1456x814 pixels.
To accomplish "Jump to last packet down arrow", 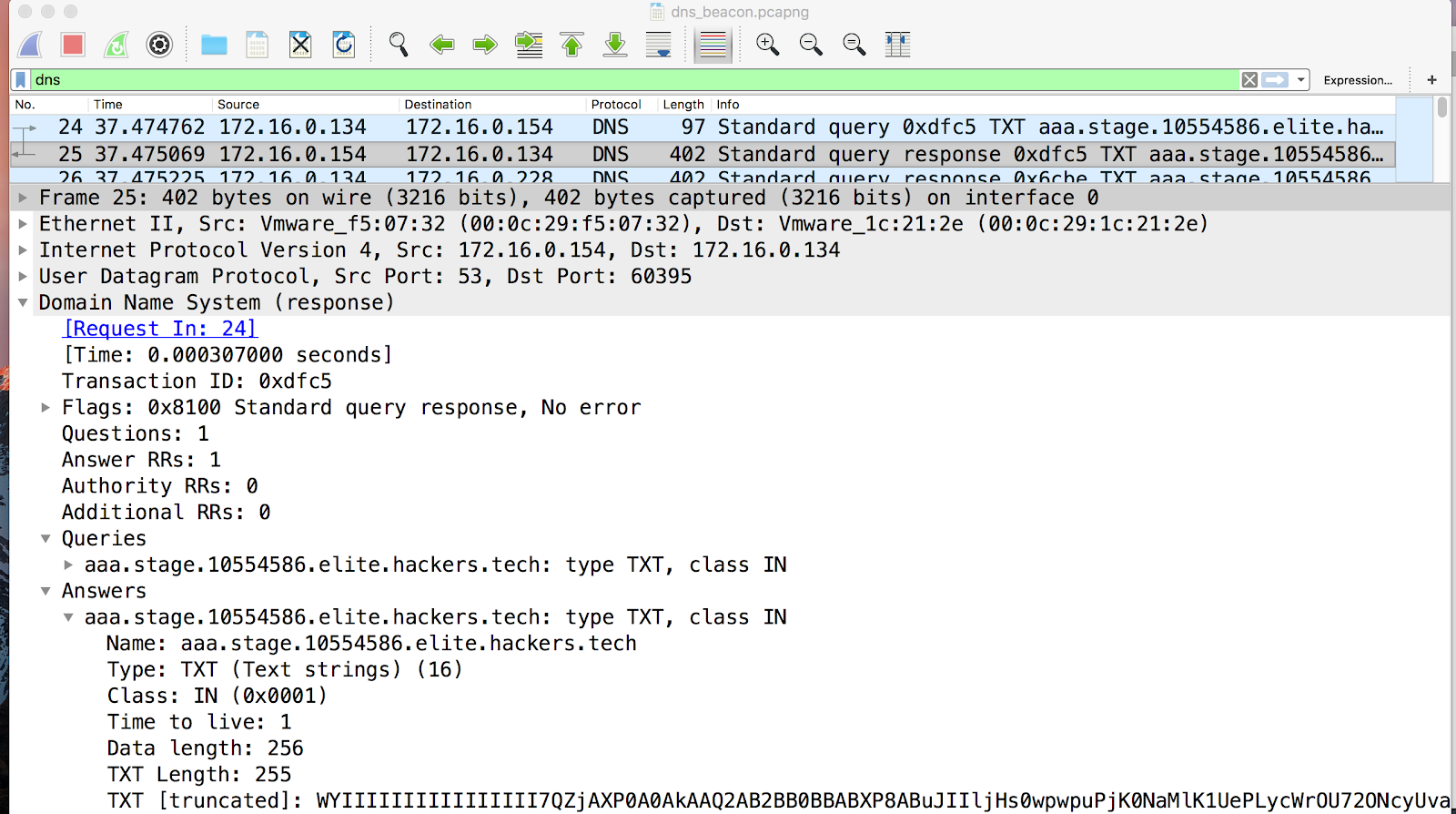I will pyautogui.click(x=615, y=45).
